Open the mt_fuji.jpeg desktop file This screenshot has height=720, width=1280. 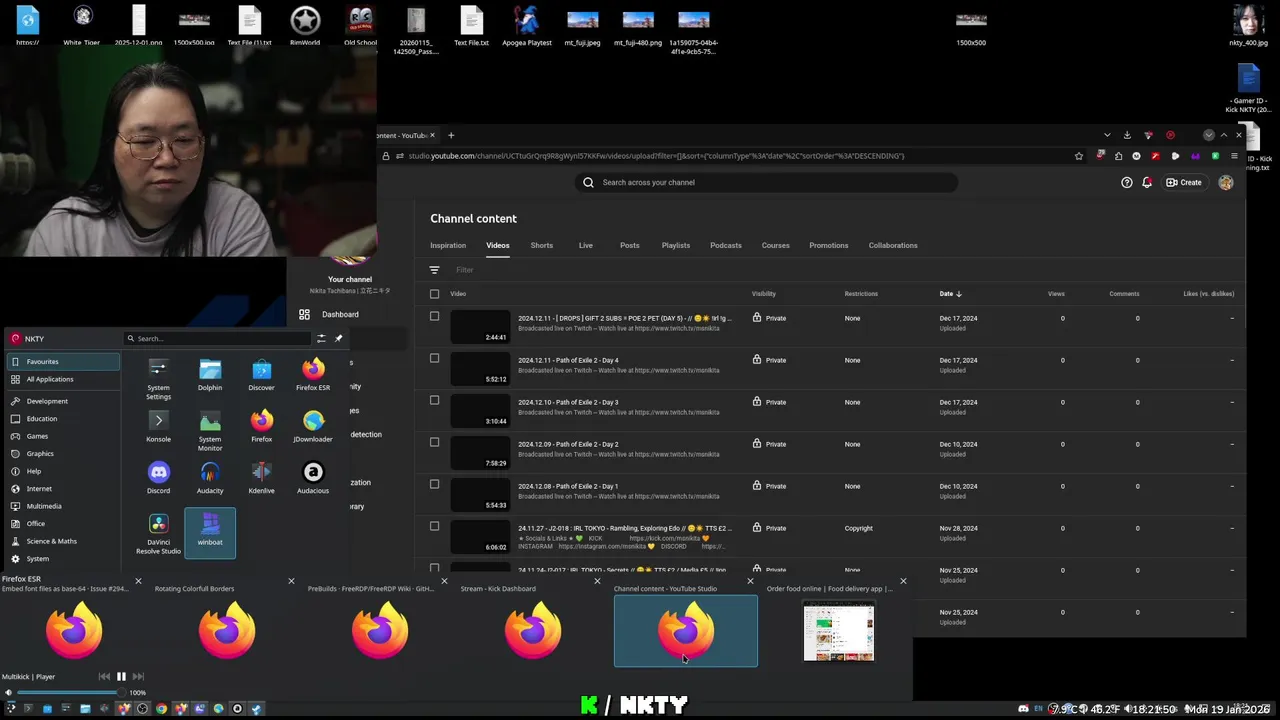[x=582, y=29]
